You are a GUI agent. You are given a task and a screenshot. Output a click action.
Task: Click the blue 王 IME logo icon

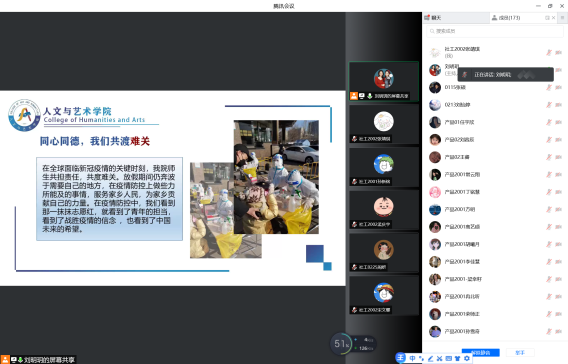pos(401,358)
